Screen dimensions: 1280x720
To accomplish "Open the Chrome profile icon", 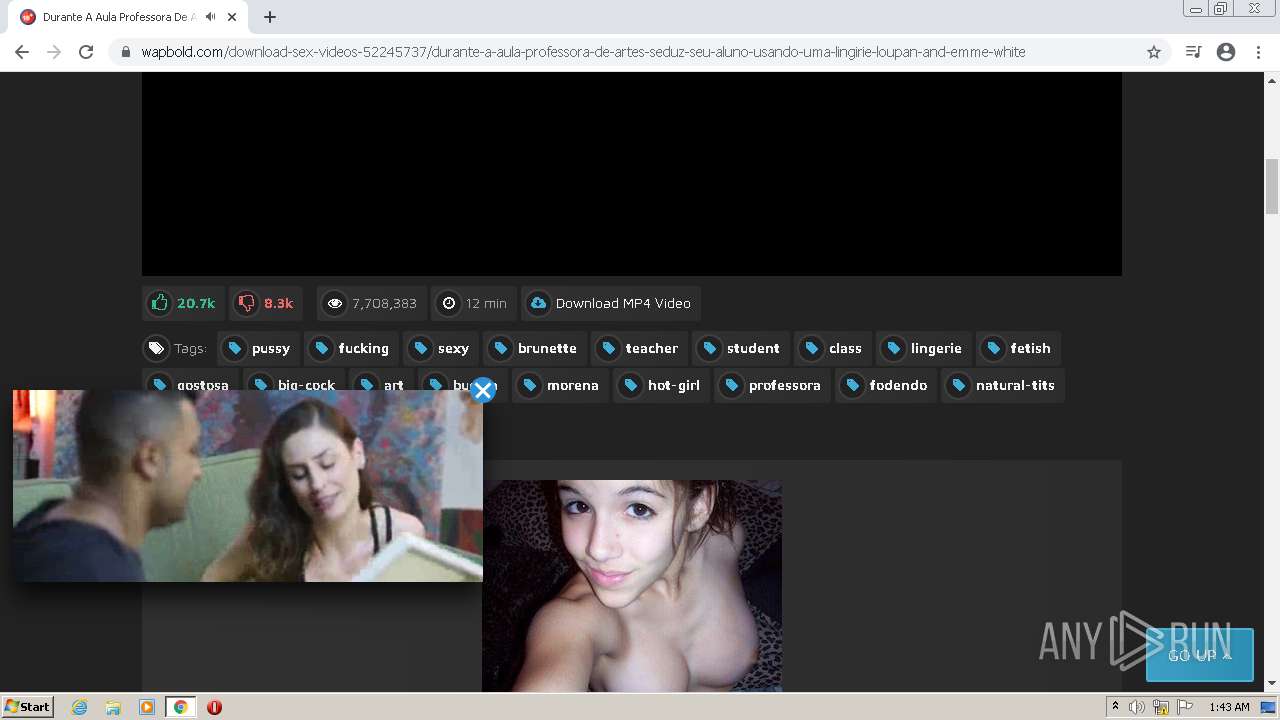I will pos(1226,52).
